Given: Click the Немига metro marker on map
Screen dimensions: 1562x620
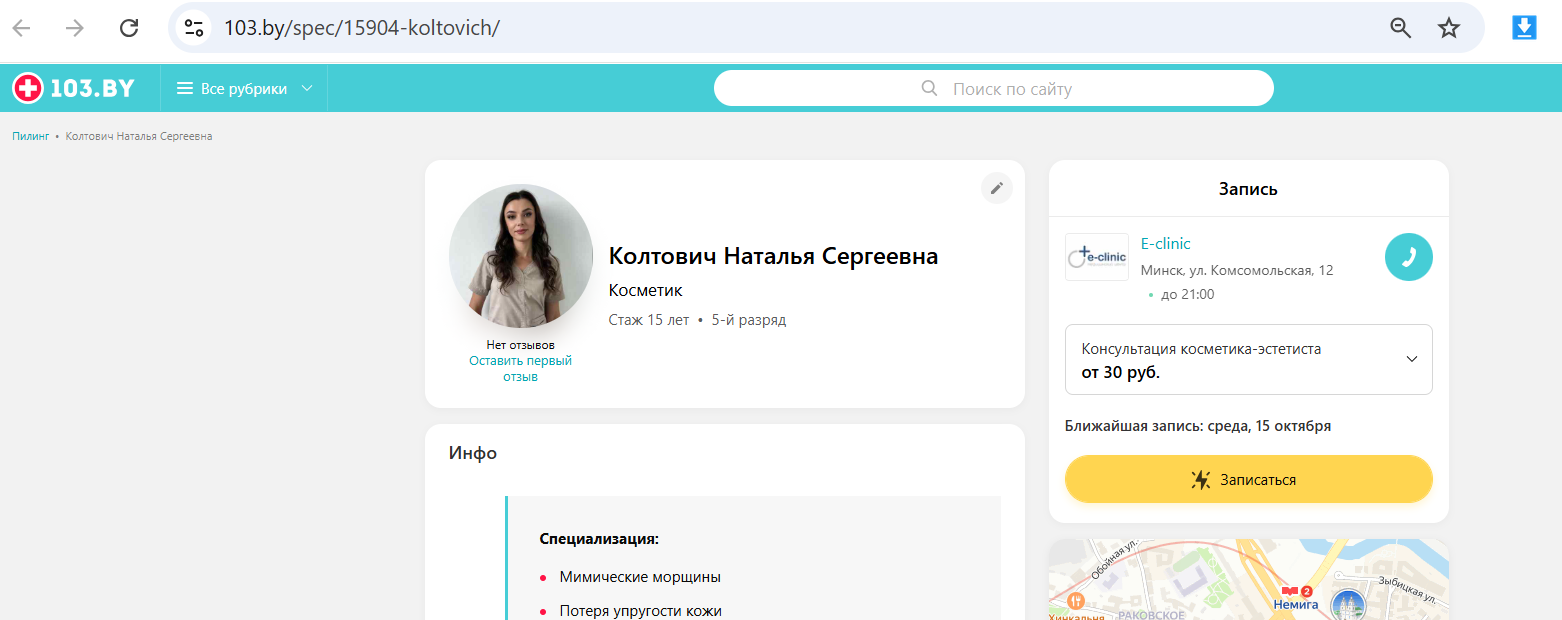Looking at the screenshot, I should pos(1296,597).
